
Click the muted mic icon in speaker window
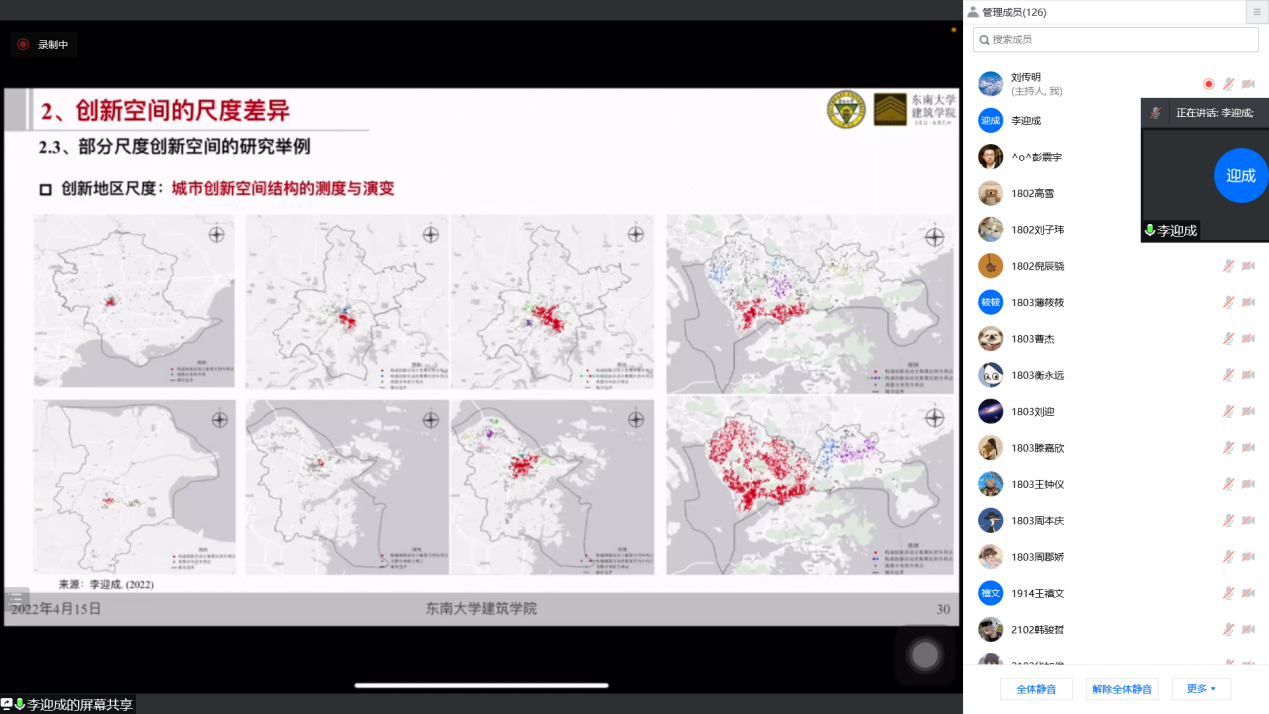(1156, 113)
